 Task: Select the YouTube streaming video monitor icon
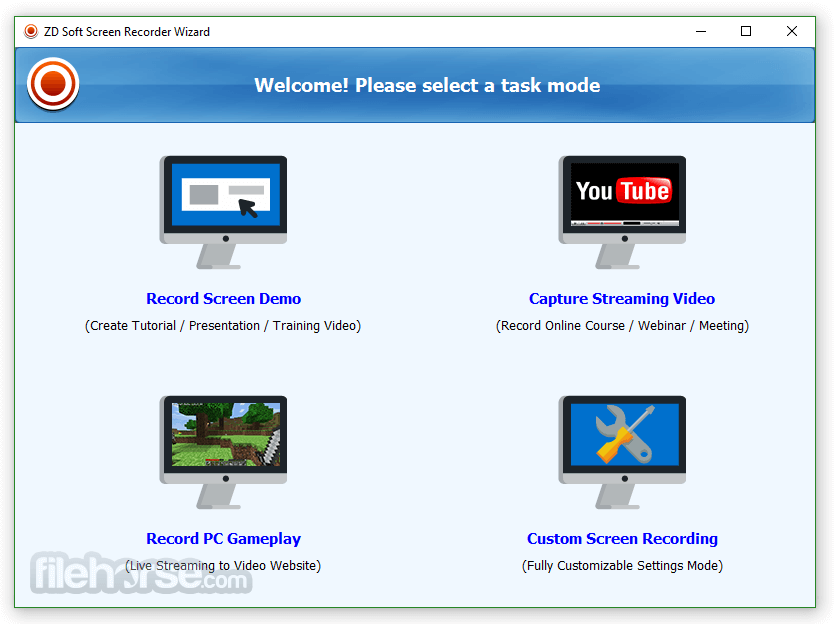click(x=622, y=210)
